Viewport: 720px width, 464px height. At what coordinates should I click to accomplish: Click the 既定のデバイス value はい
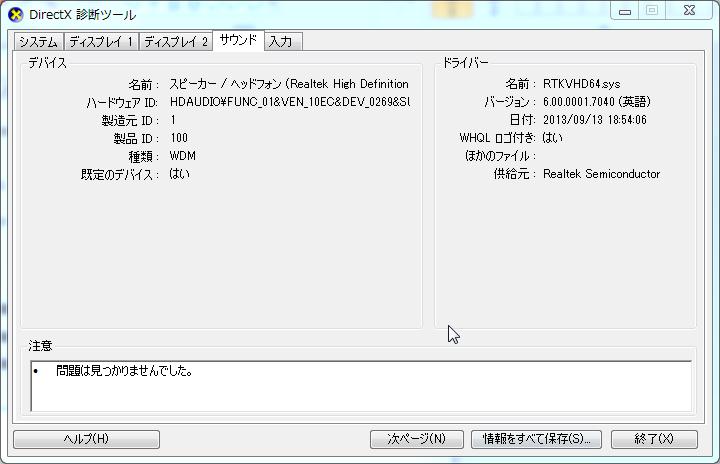(179, 174)
